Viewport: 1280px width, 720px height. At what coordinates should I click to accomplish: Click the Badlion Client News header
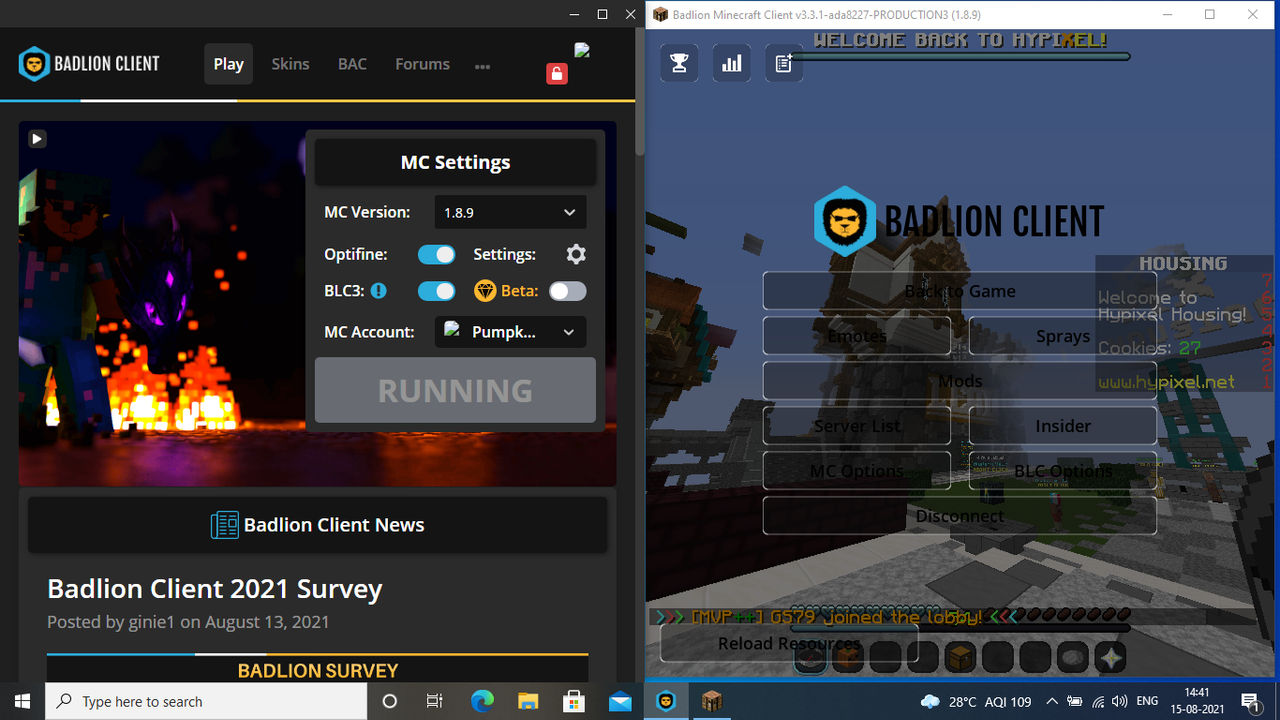click(x=317, y=525)
